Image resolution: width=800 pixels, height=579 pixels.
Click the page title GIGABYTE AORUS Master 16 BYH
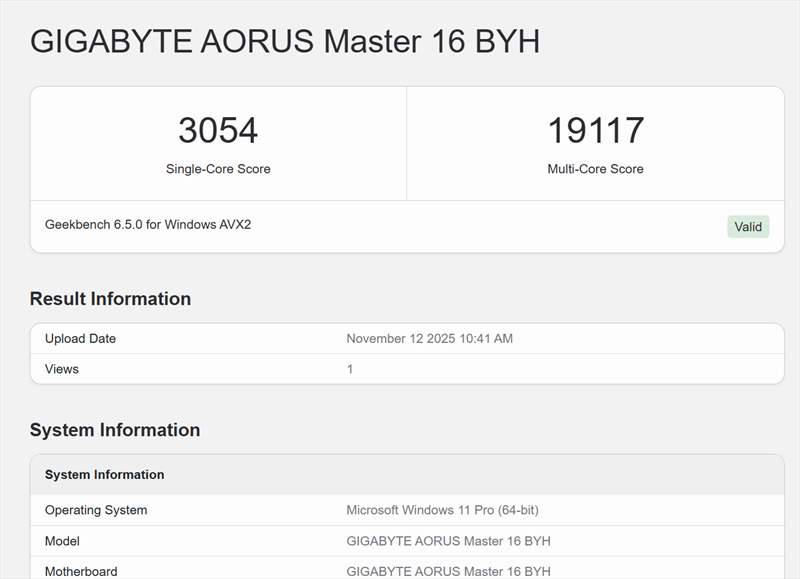pos(285,42)
